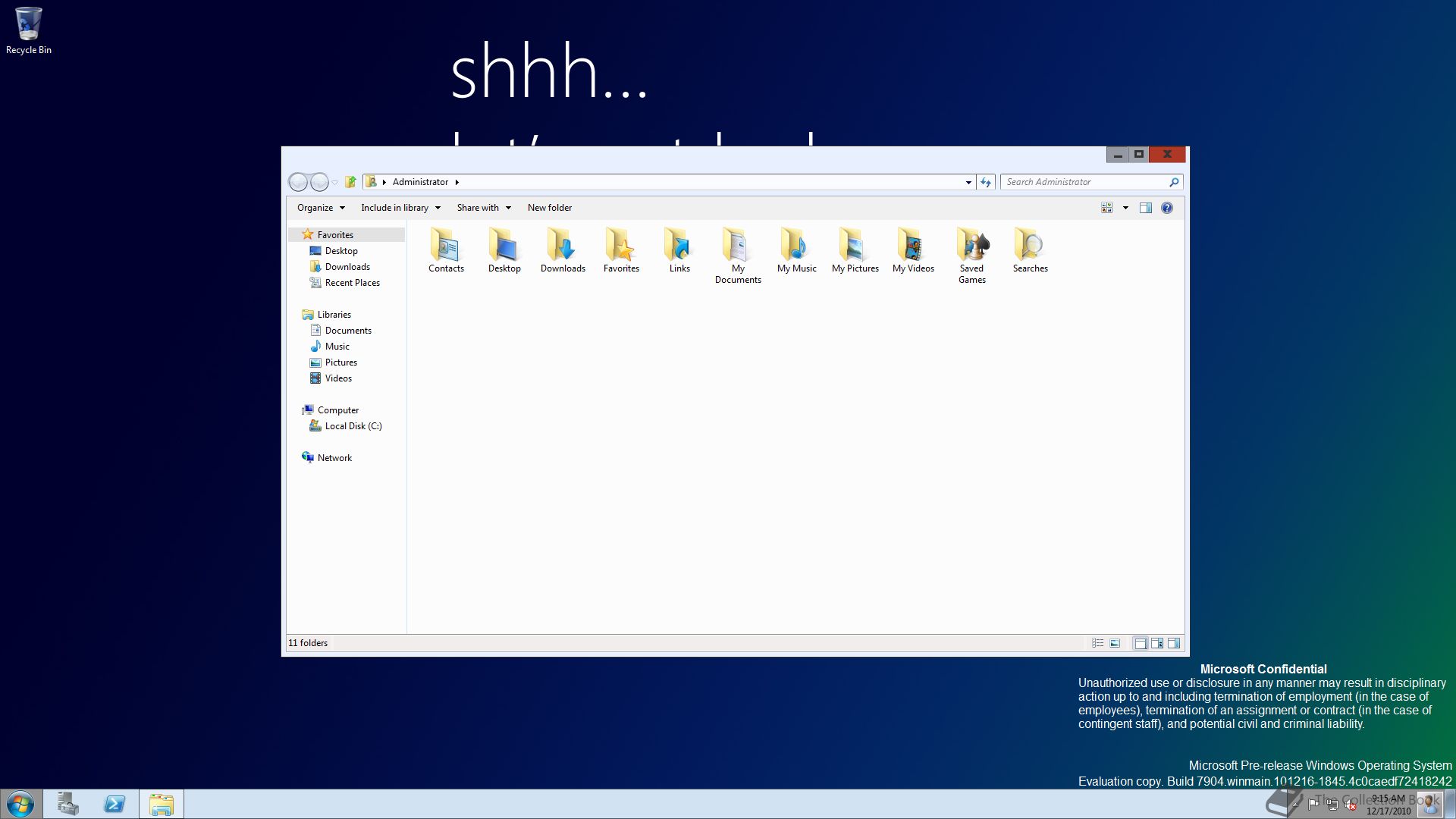Open recent pages dropdown arrow
The height and width of the screenshot is (819, 1456).
(x=334, y=183)
